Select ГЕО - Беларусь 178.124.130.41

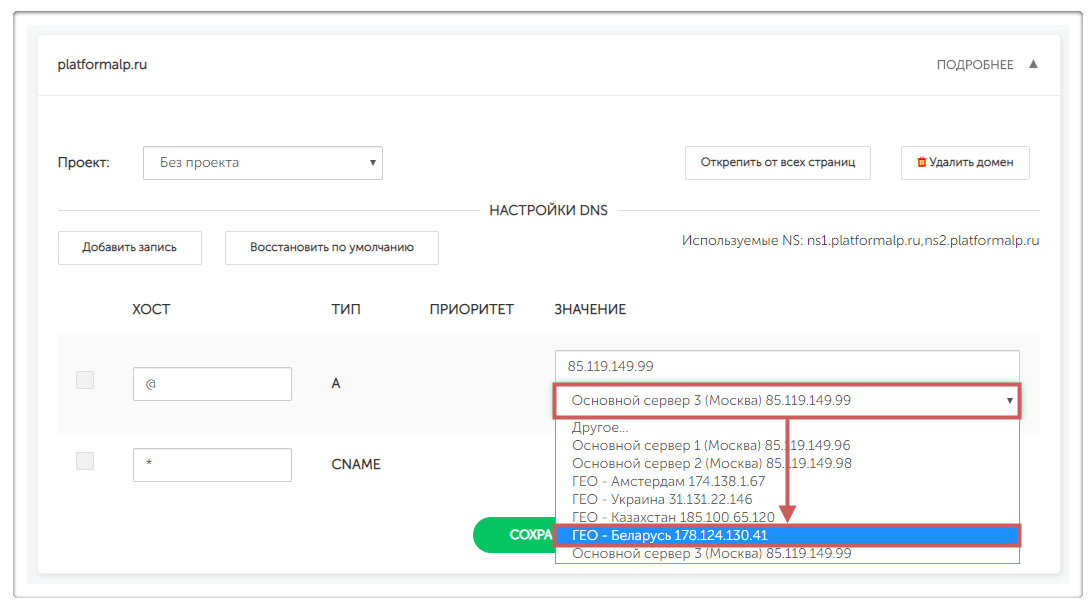(669, 535)
